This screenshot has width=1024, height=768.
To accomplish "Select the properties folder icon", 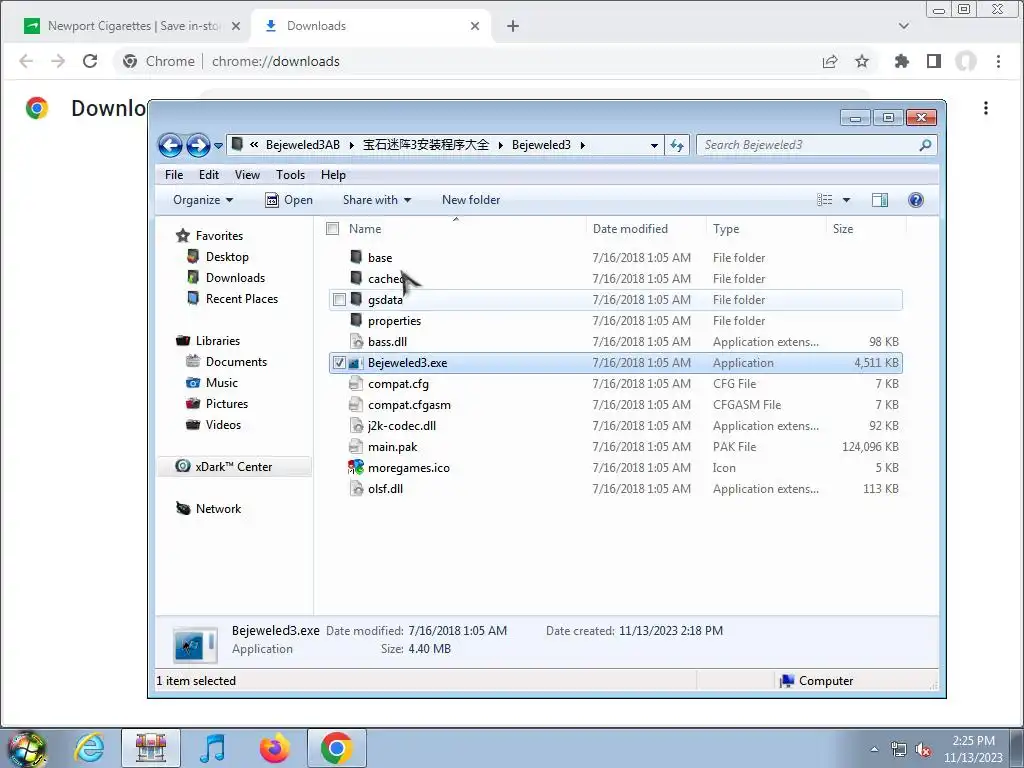I will (356, 320).
